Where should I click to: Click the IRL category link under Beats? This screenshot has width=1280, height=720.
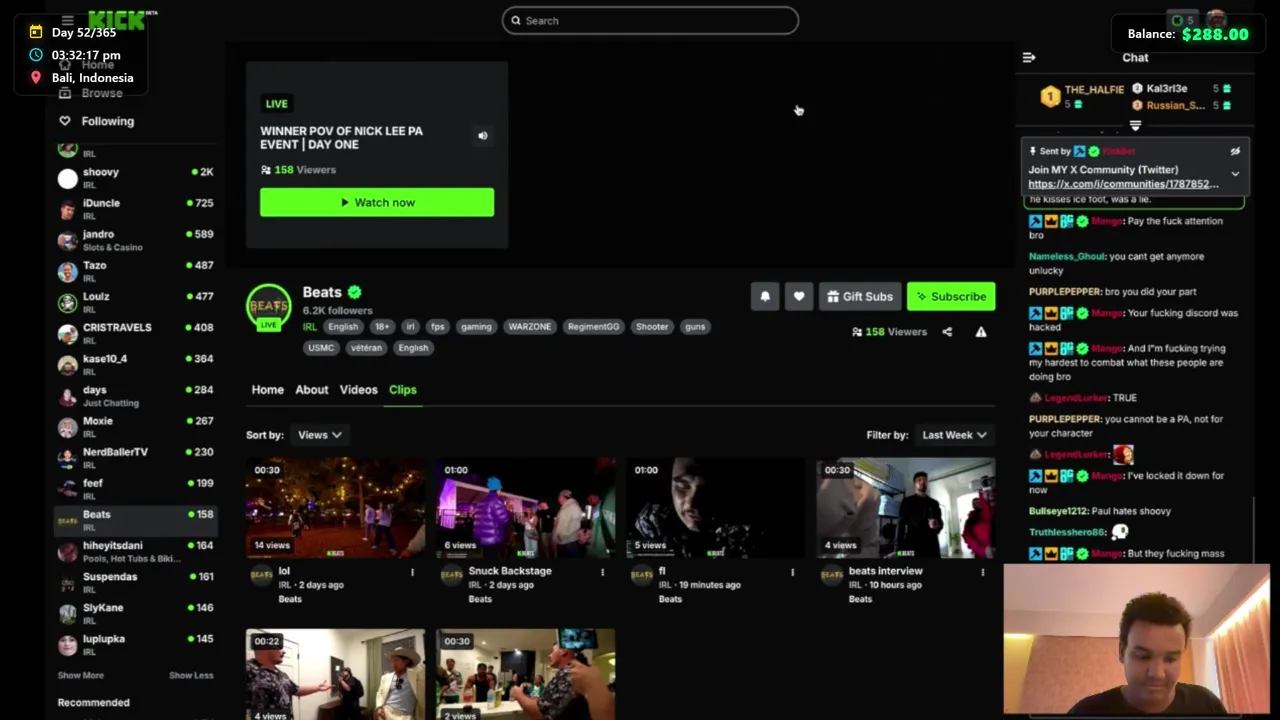pyautogui.click(x=310, y=327)
